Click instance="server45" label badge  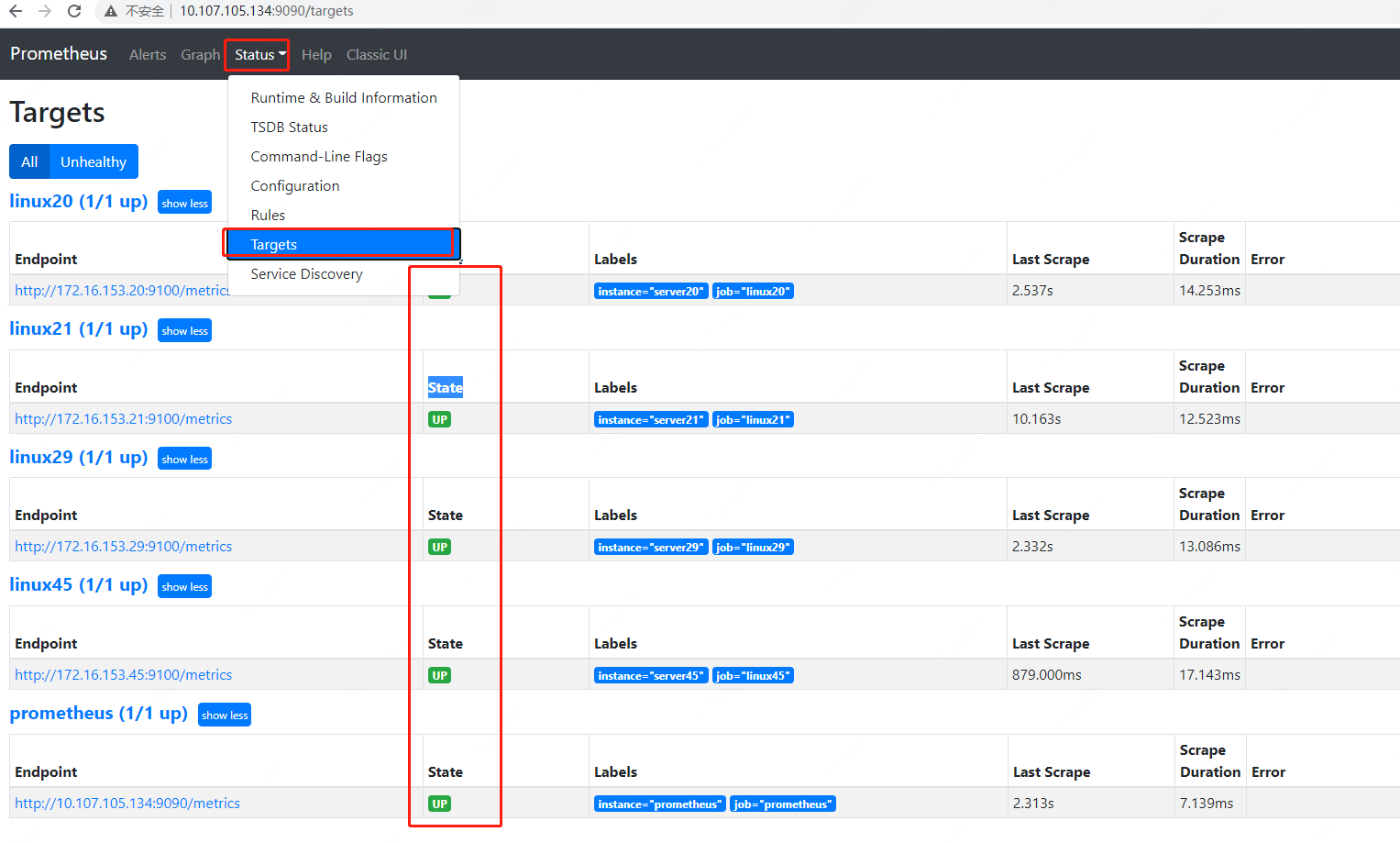click(651, 675)
